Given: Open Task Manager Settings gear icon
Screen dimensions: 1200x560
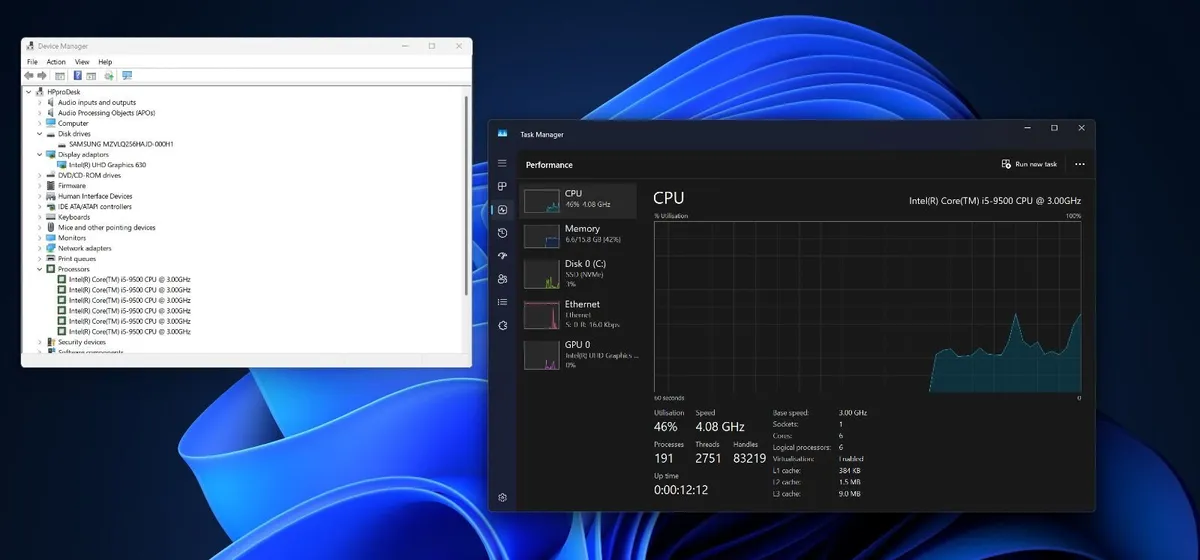Looking at the screenshot, I should tap(502, 497).
